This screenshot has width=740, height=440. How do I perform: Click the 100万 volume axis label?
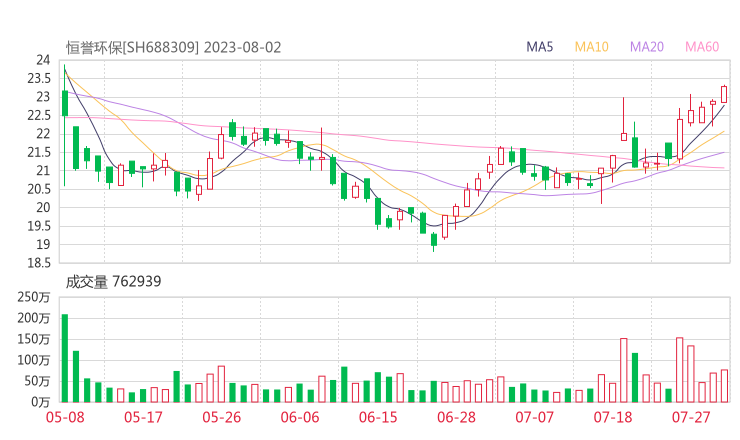34,360
